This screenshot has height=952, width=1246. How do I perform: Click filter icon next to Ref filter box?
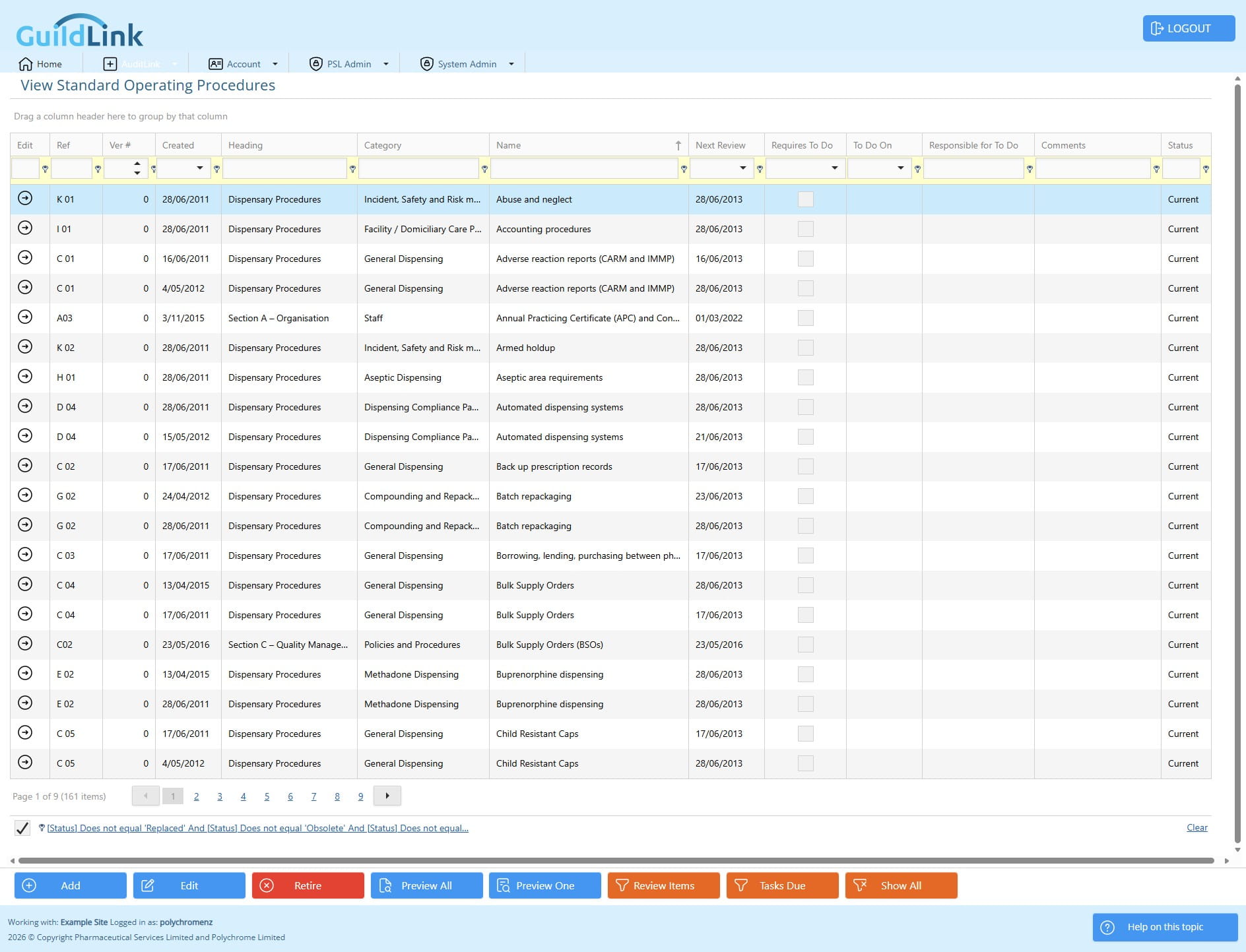click(98, 169)
